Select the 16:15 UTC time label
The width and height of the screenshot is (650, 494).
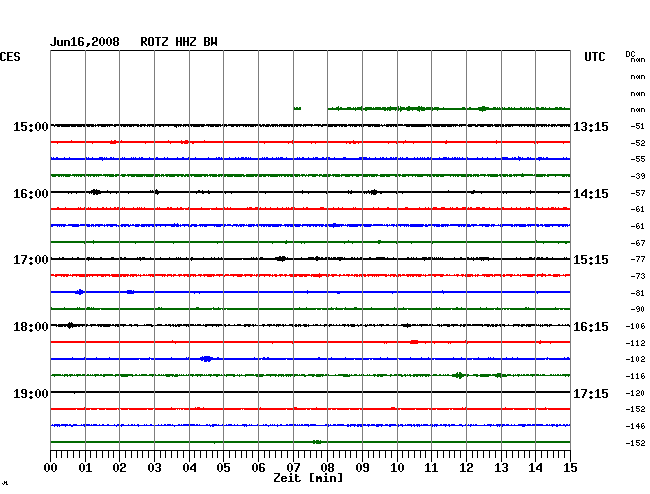(x=591, y=327)
